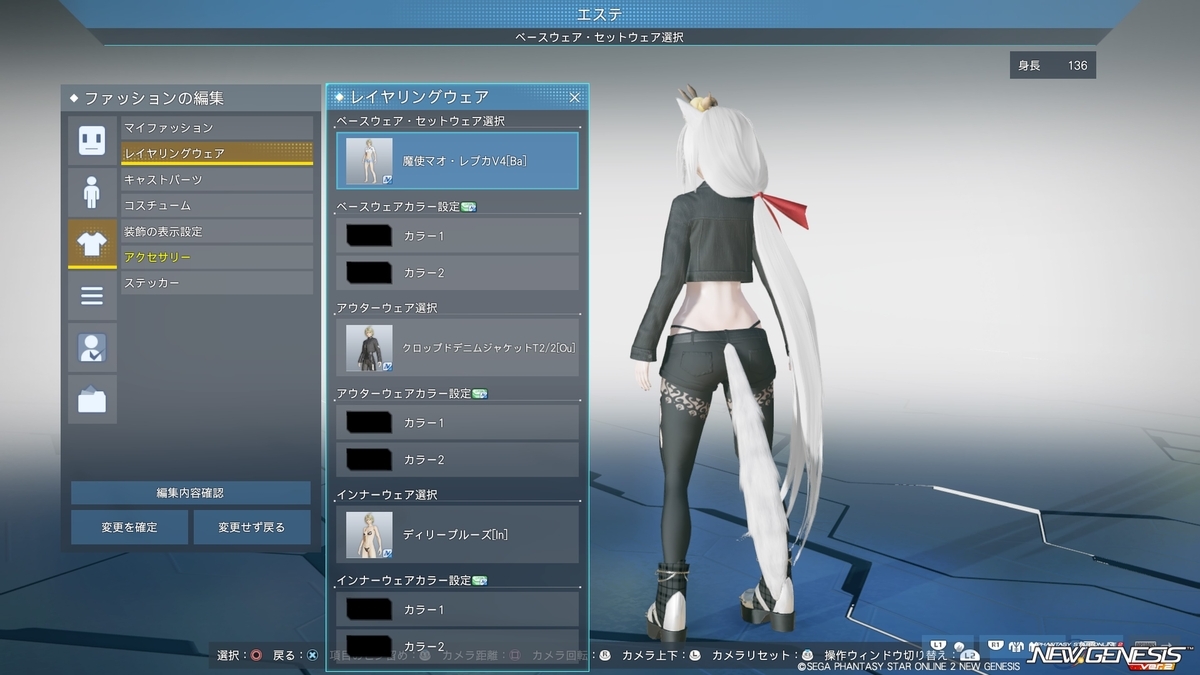Open the three-lines list category icon

point(92,296)
